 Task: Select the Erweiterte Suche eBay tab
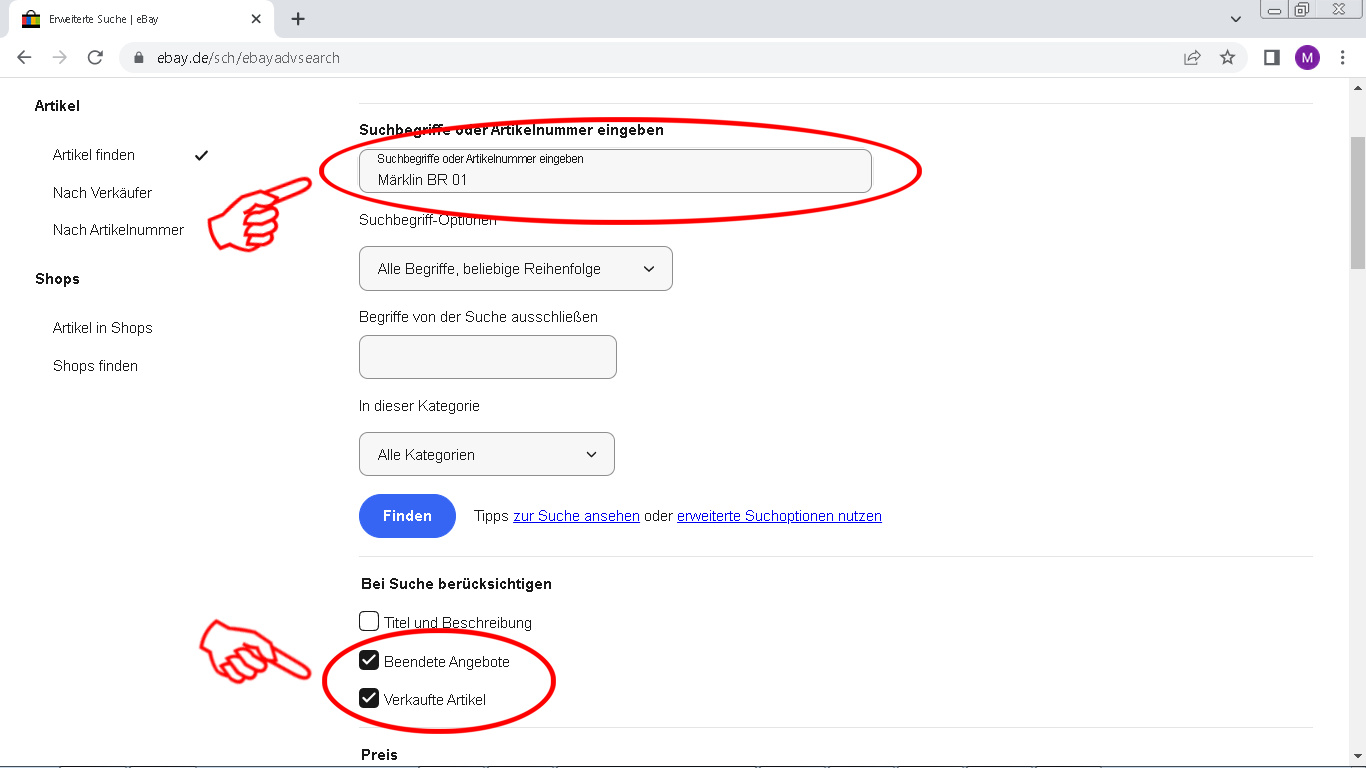(140, 19)
